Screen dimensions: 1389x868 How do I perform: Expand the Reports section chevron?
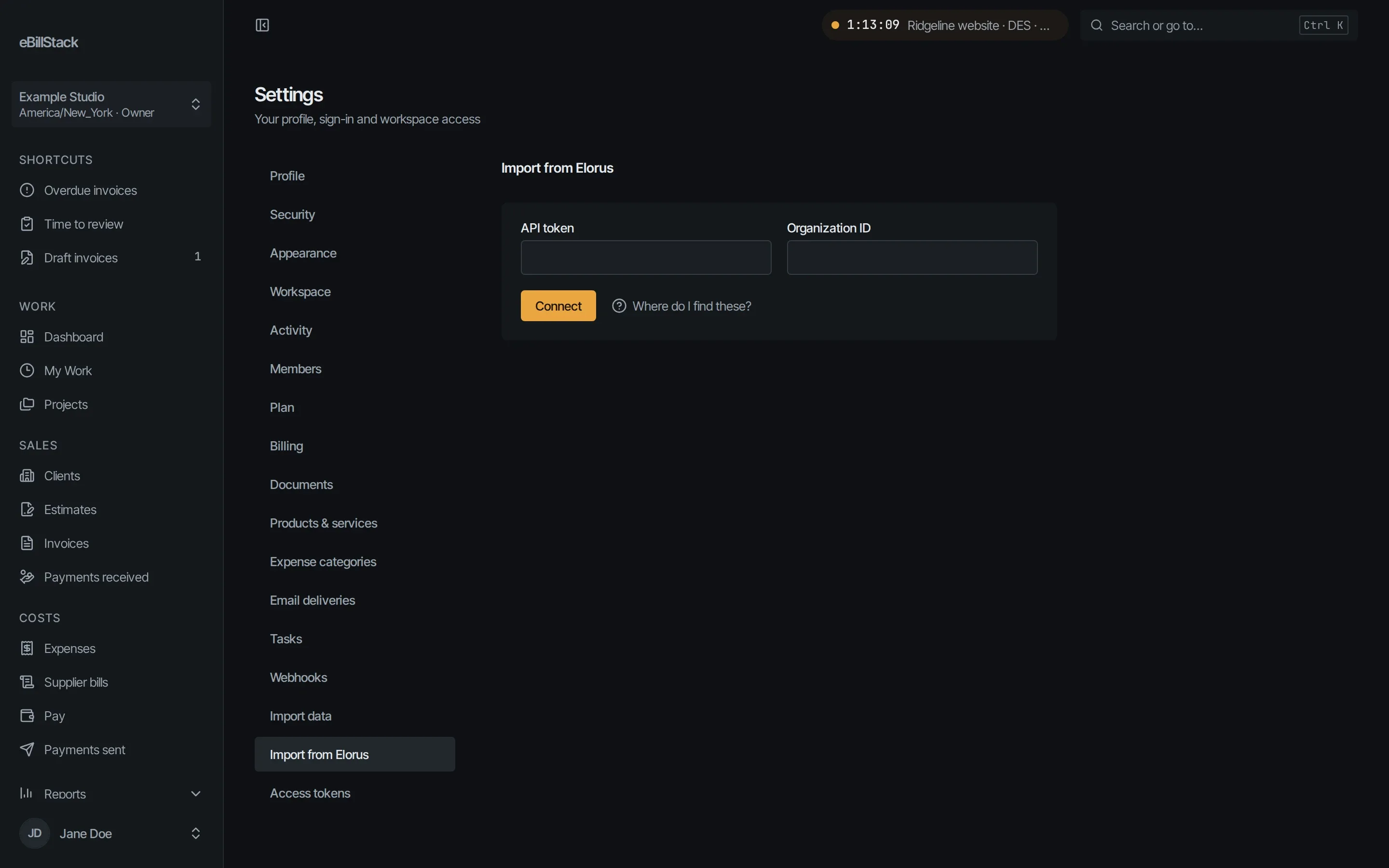(x=196, y=793)
